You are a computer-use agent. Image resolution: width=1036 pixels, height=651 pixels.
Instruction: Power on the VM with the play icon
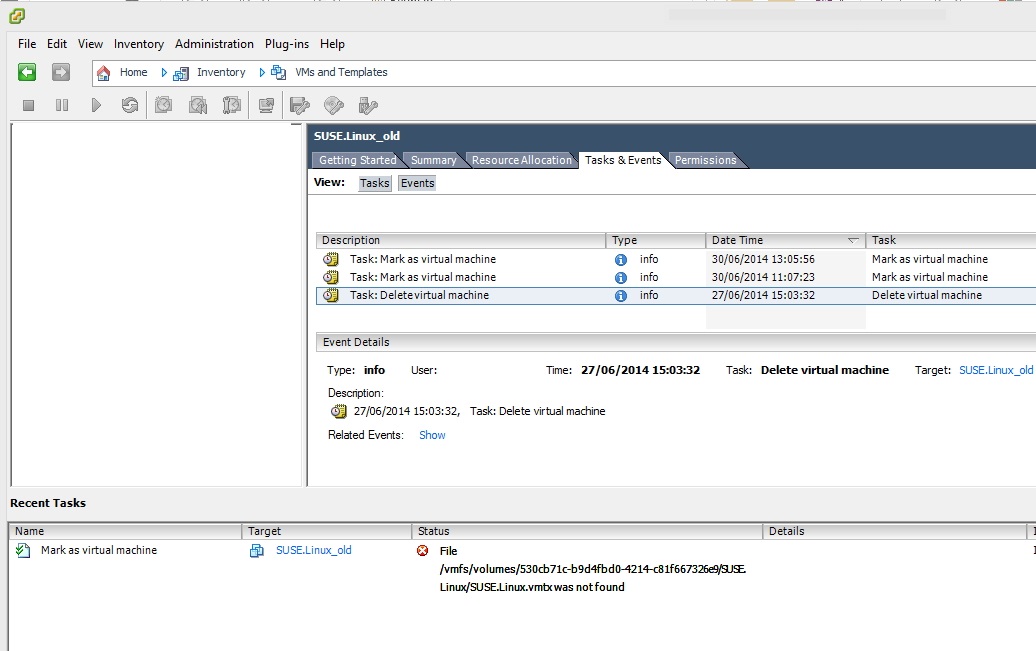tap(97, 104)
